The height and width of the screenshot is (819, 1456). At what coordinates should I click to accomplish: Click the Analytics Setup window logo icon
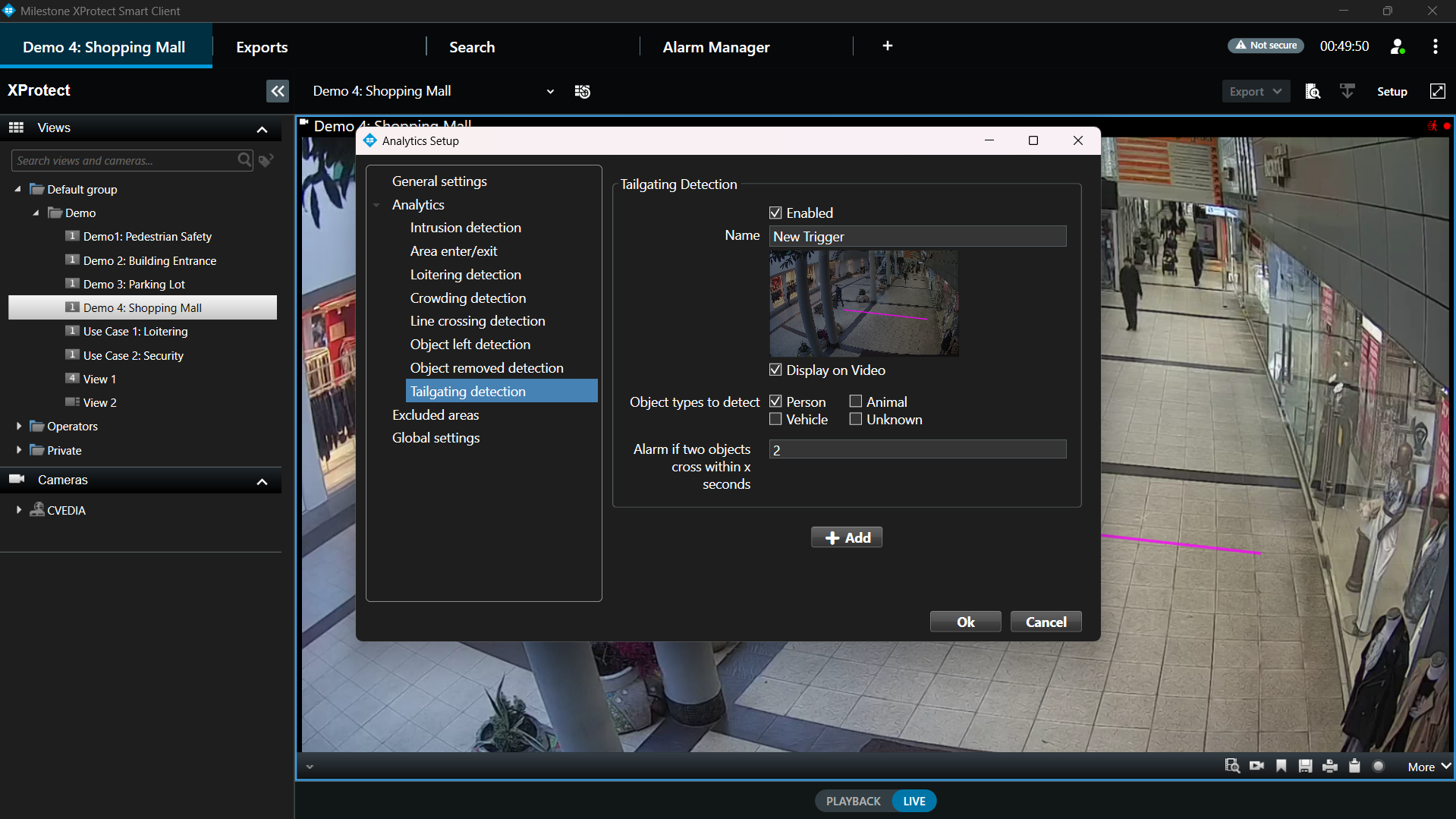point(370,140)
